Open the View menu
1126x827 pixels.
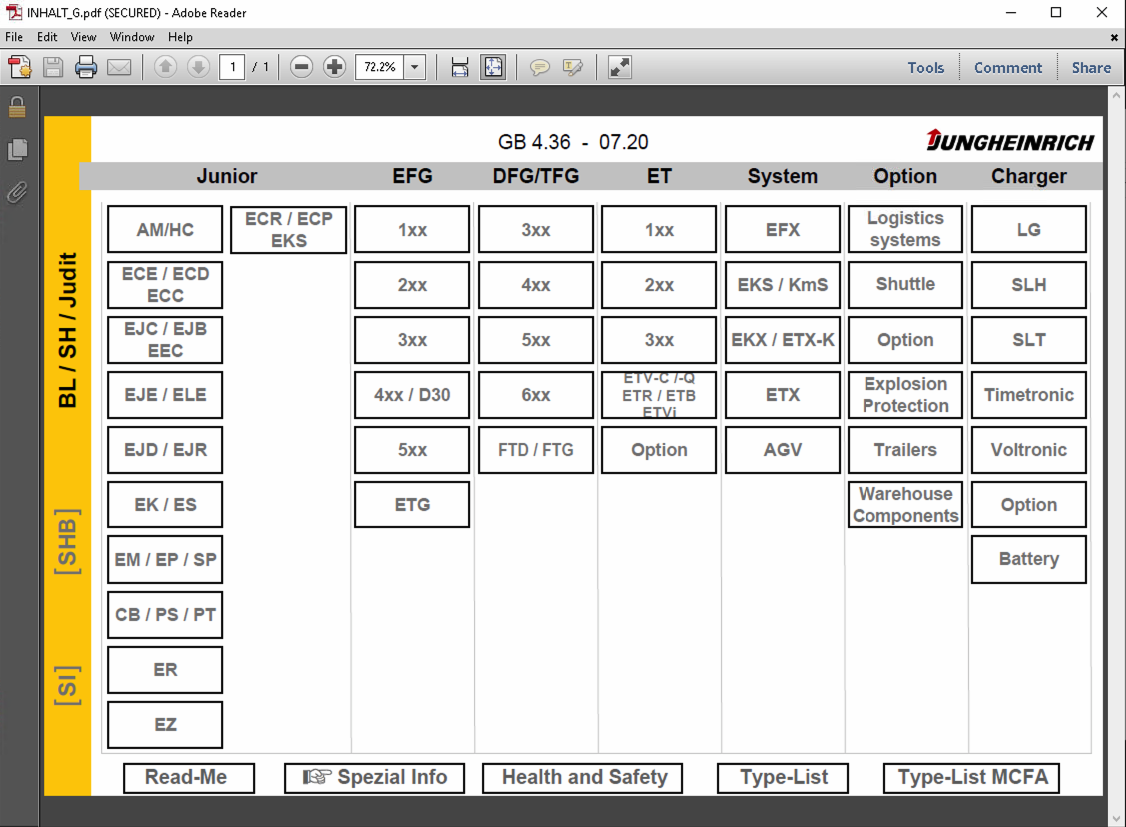click(x=83, y=37)
